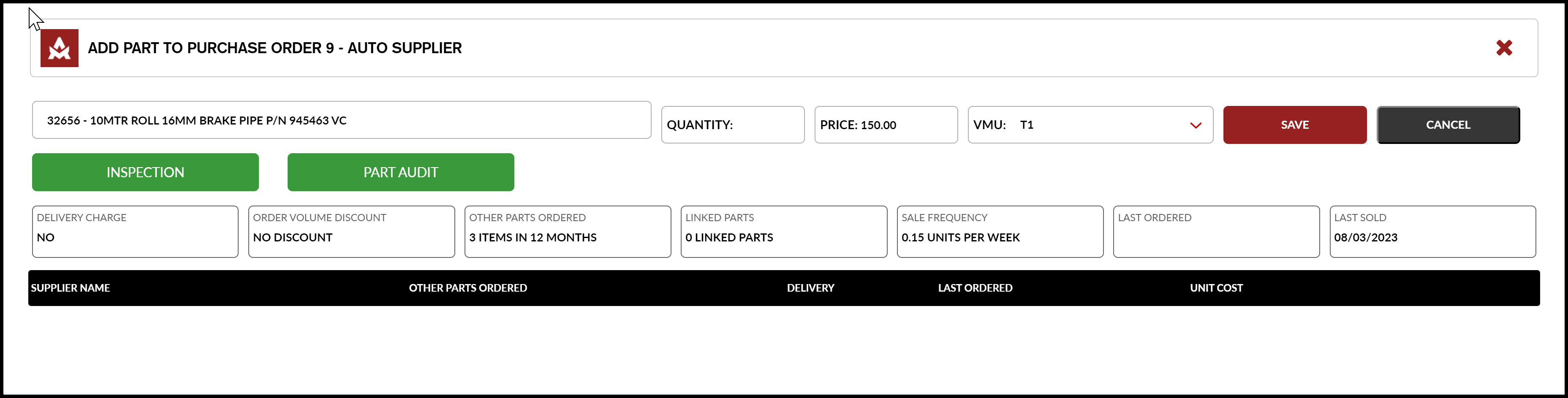Click the CANCEL button
Image resolution: width=1568 pixels, height=398 pixels.
click(x=1448, y=125)
